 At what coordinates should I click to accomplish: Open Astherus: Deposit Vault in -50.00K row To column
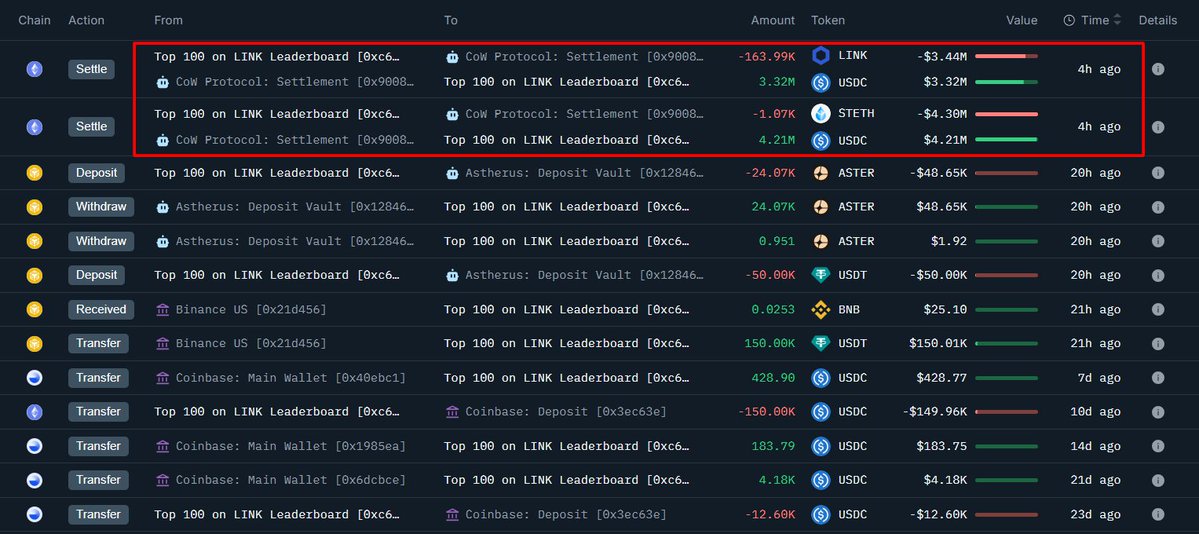pos(585,275)
